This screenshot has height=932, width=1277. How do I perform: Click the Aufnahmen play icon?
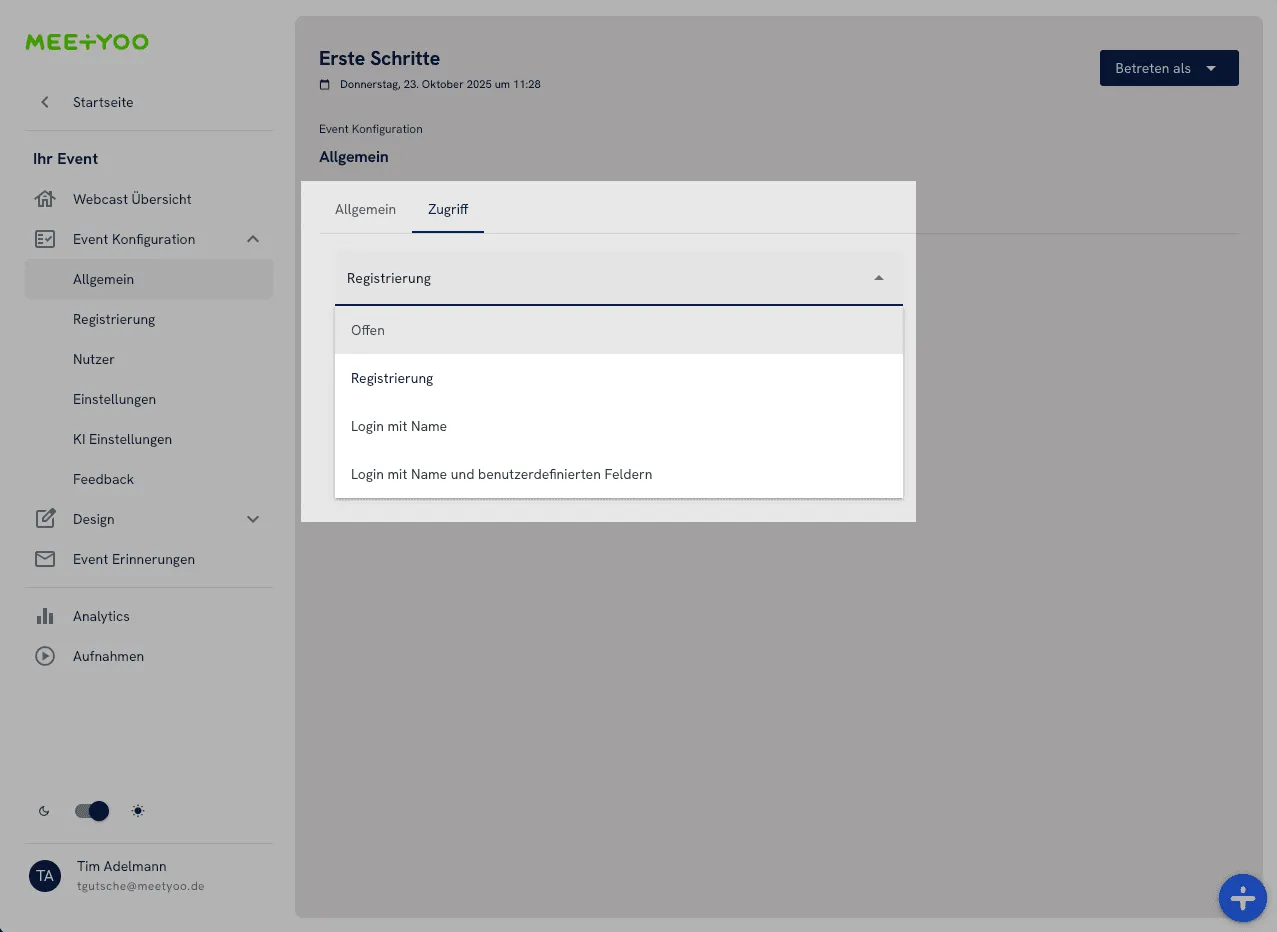pos(45,656)
